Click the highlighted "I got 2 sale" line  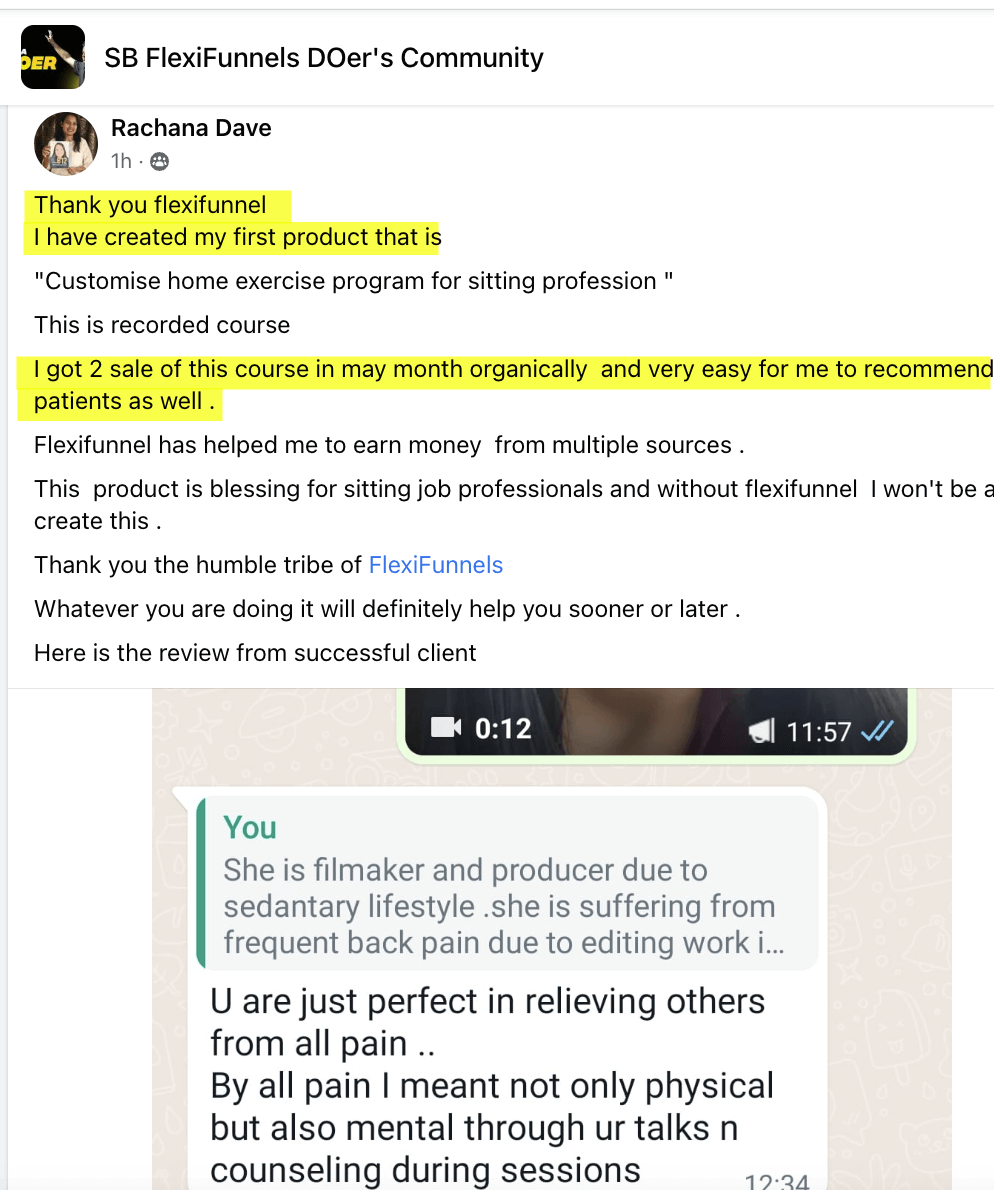310,369
